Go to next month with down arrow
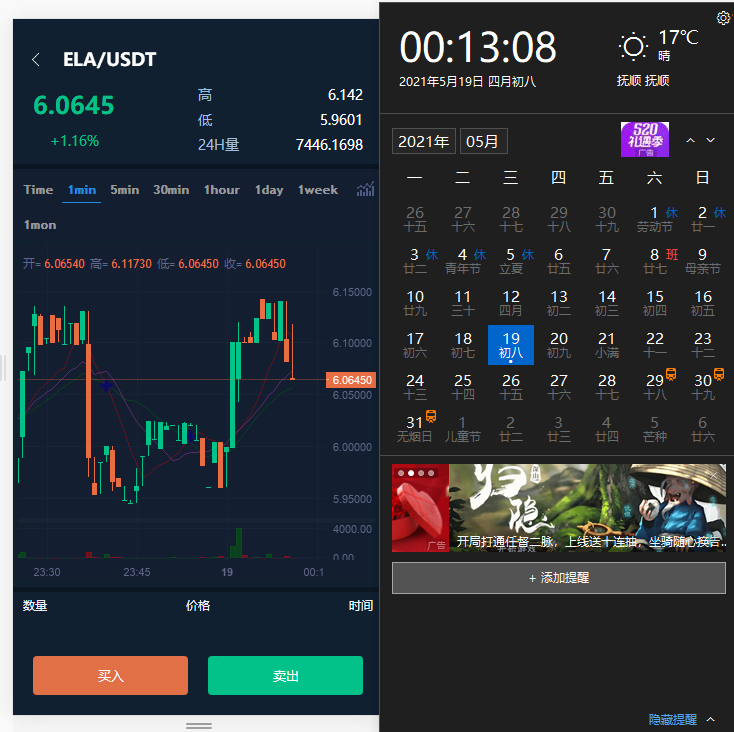Viewport: 734px width, 732px height. [711, 141]
